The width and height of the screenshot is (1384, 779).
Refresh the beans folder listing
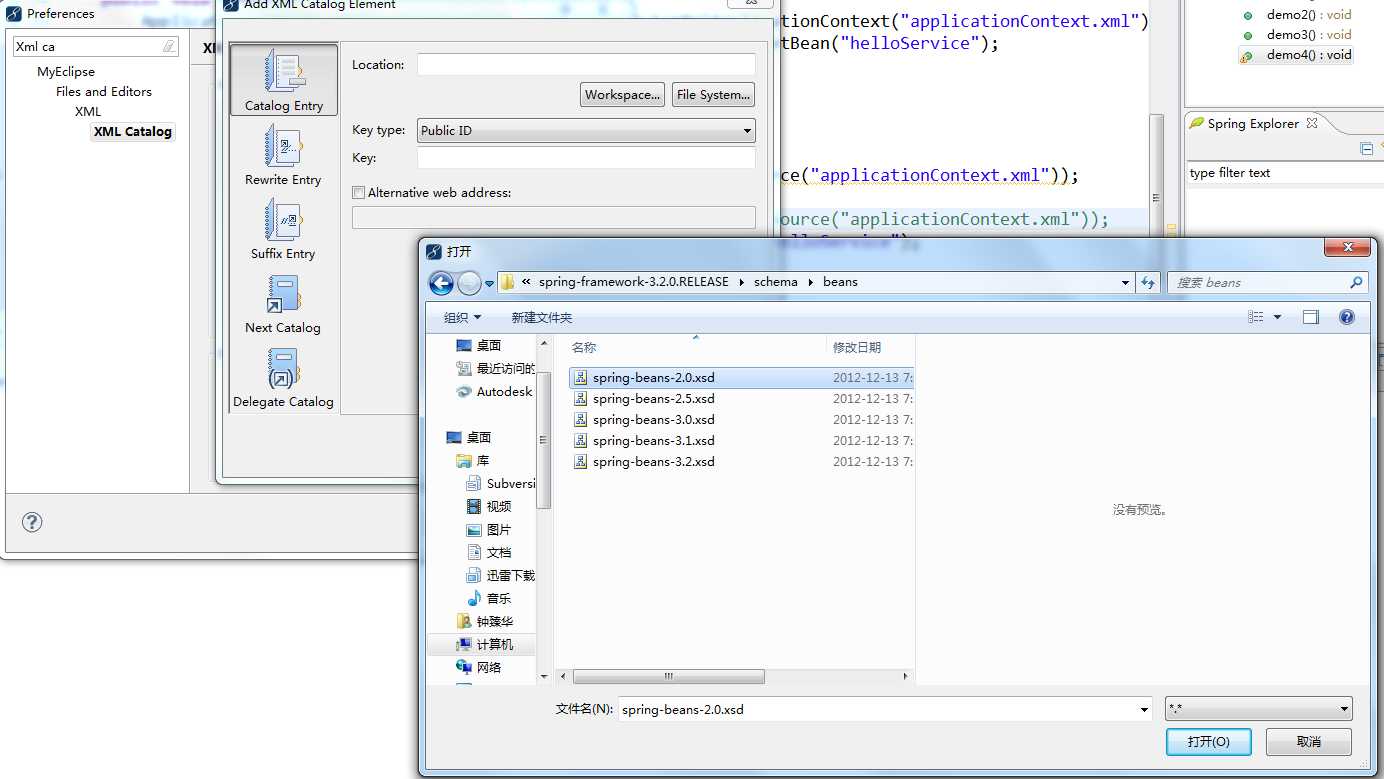pyautogui.click(x=1148, y=283)
